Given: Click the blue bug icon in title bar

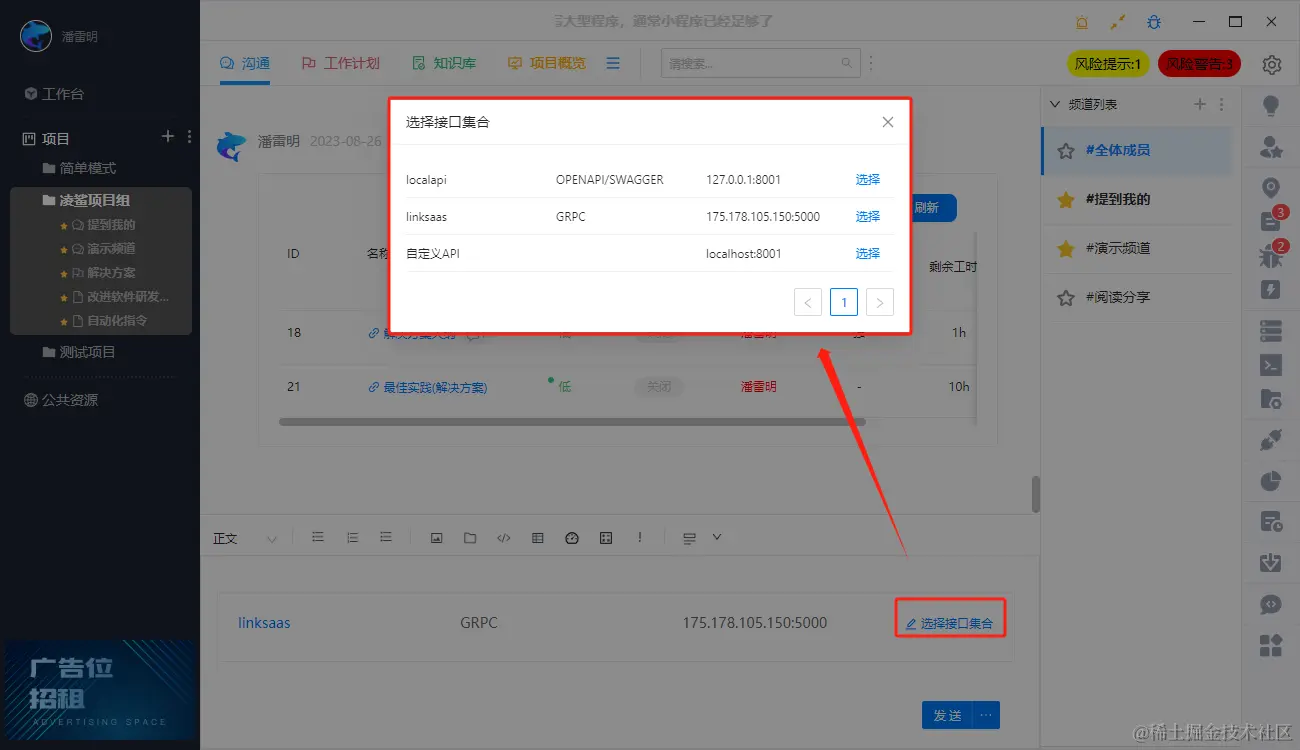Looking at the screenshot, I should pyautogui.click(x=1154, y=22).
